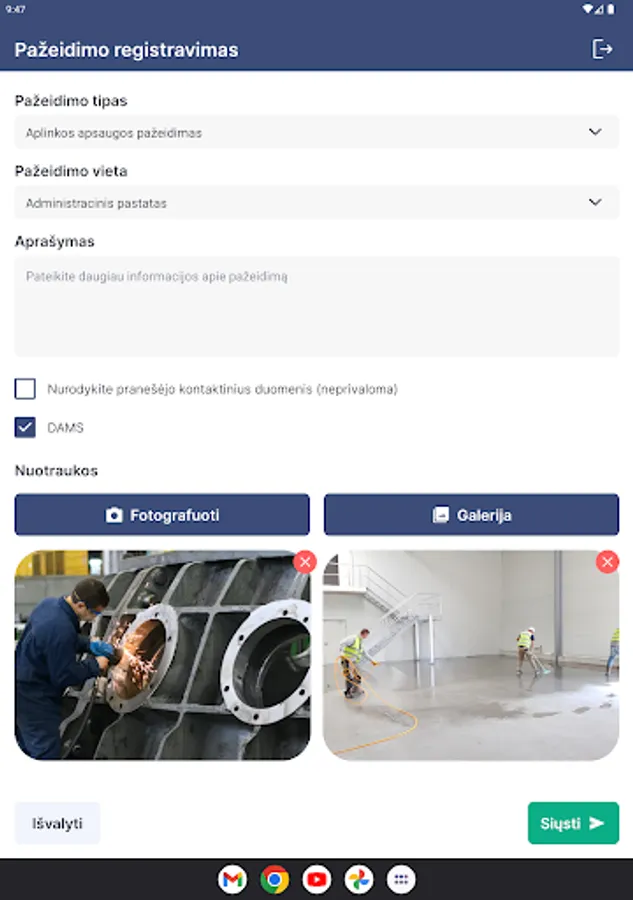
Task: Open Google Photos pinwheel icon
Action: coord(359,879)
